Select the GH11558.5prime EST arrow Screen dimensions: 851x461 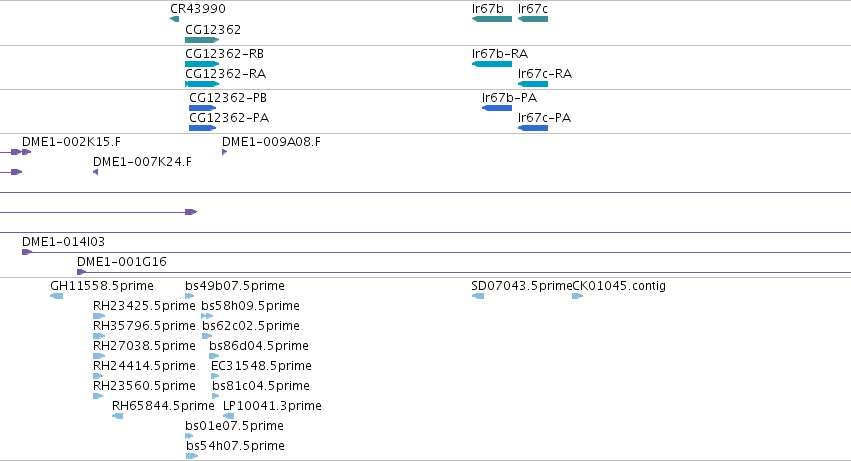pyautogui.click(x=56, y=296)
